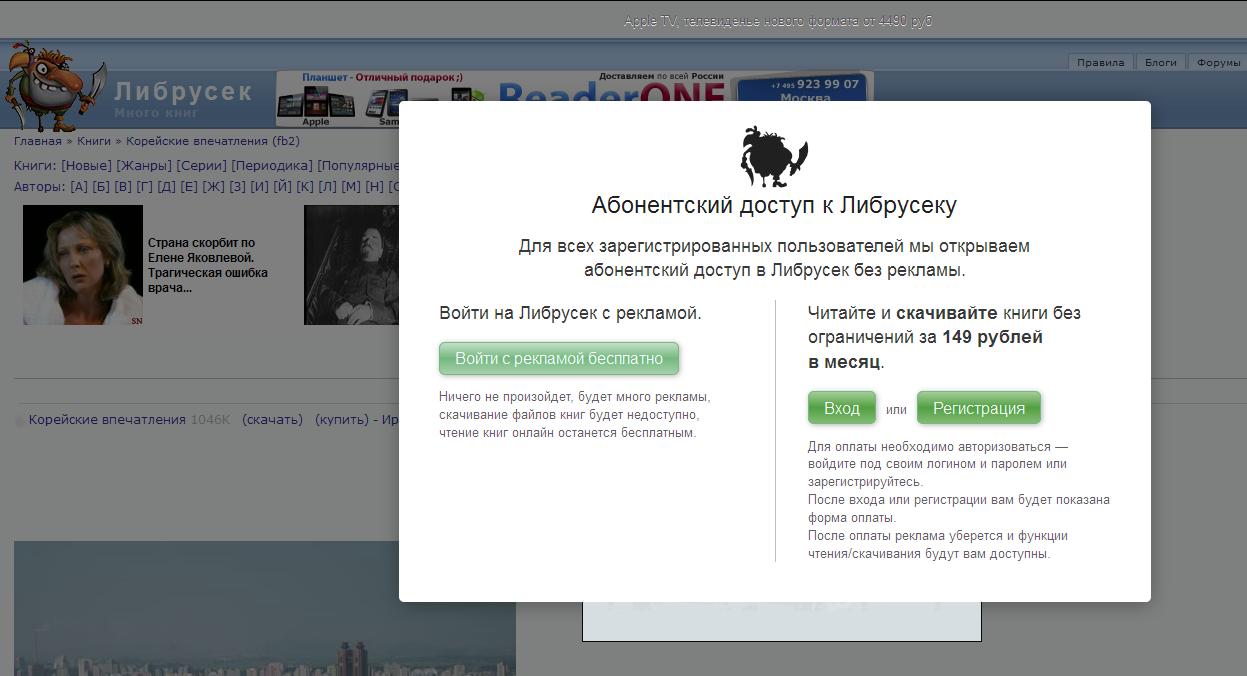Image resolution: width=1247 pixels, height=676 pixels.
Task: Click the pirate mascot logo in header
Action: pos(55,87)
